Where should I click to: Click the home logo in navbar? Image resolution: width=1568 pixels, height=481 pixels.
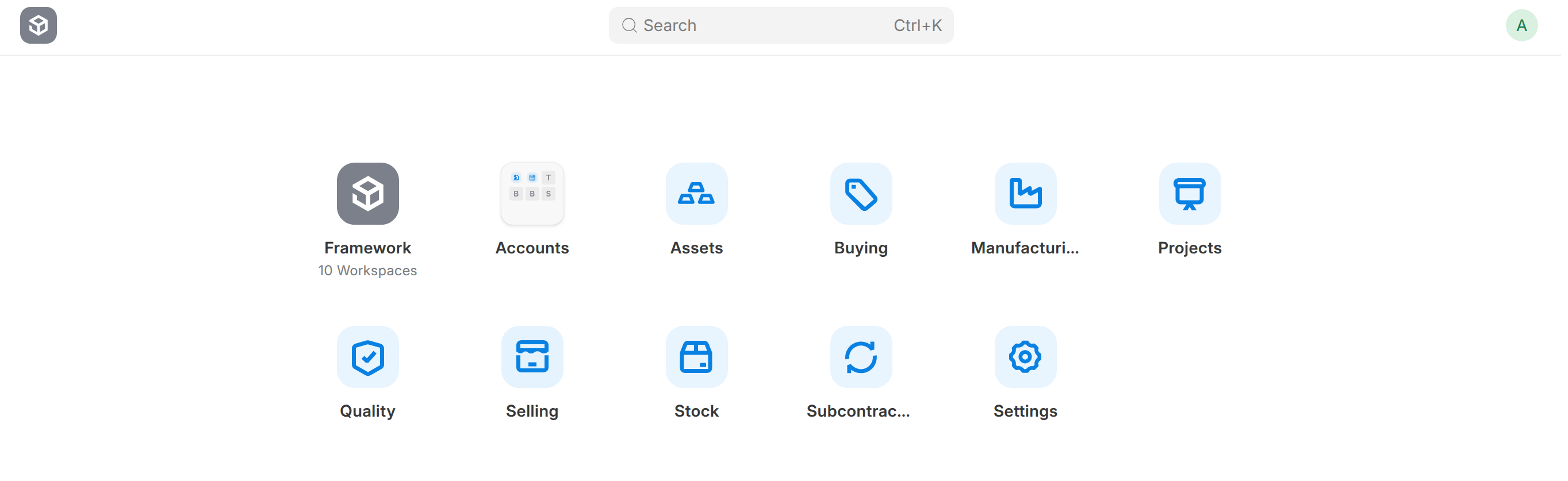pyautogui.click(x=39, y=25)
